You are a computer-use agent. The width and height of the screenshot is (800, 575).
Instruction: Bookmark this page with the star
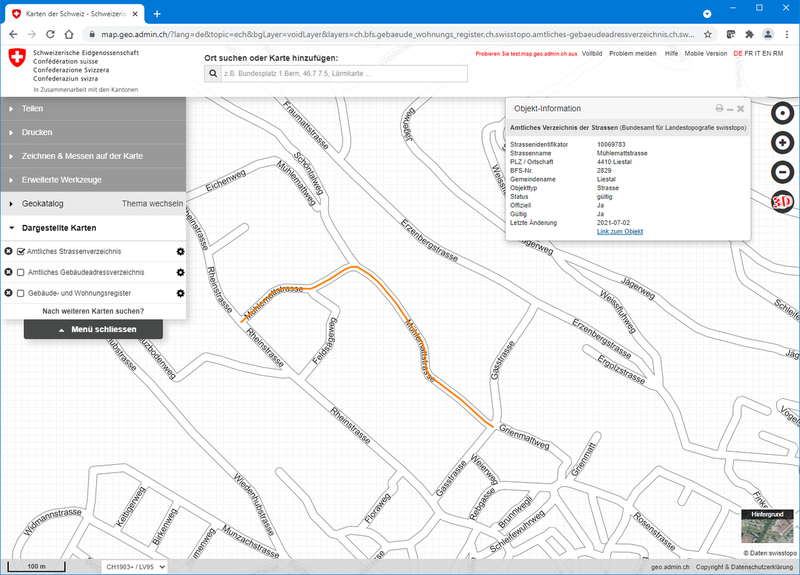(x=708, y=34)
